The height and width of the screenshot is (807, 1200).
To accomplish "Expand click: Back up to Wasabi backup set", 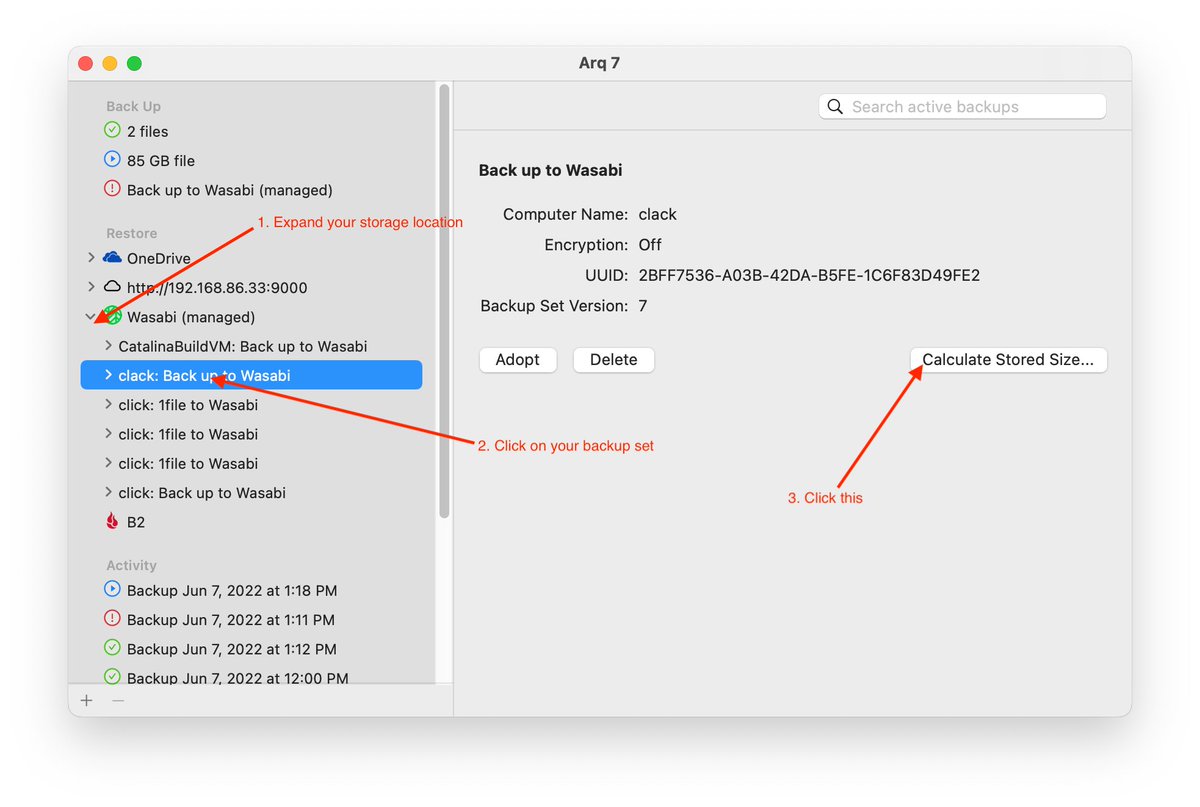I will tap(108, 492).
